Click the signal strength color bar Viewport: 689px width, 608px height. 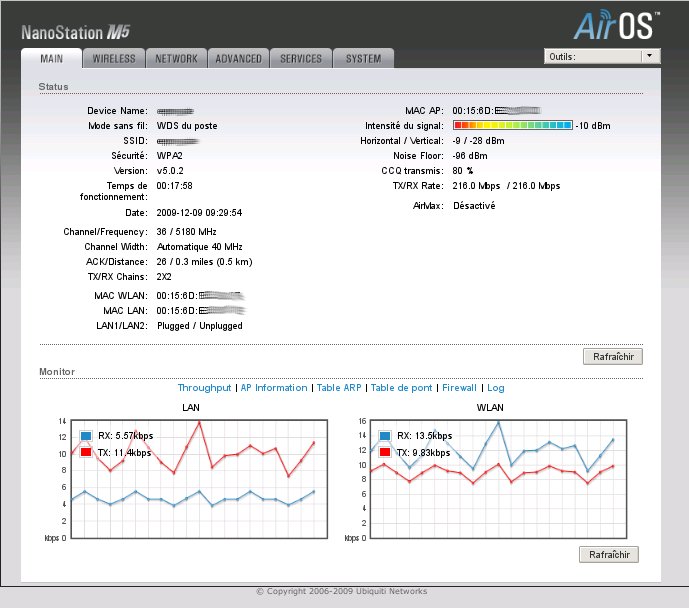click(513, 125)
